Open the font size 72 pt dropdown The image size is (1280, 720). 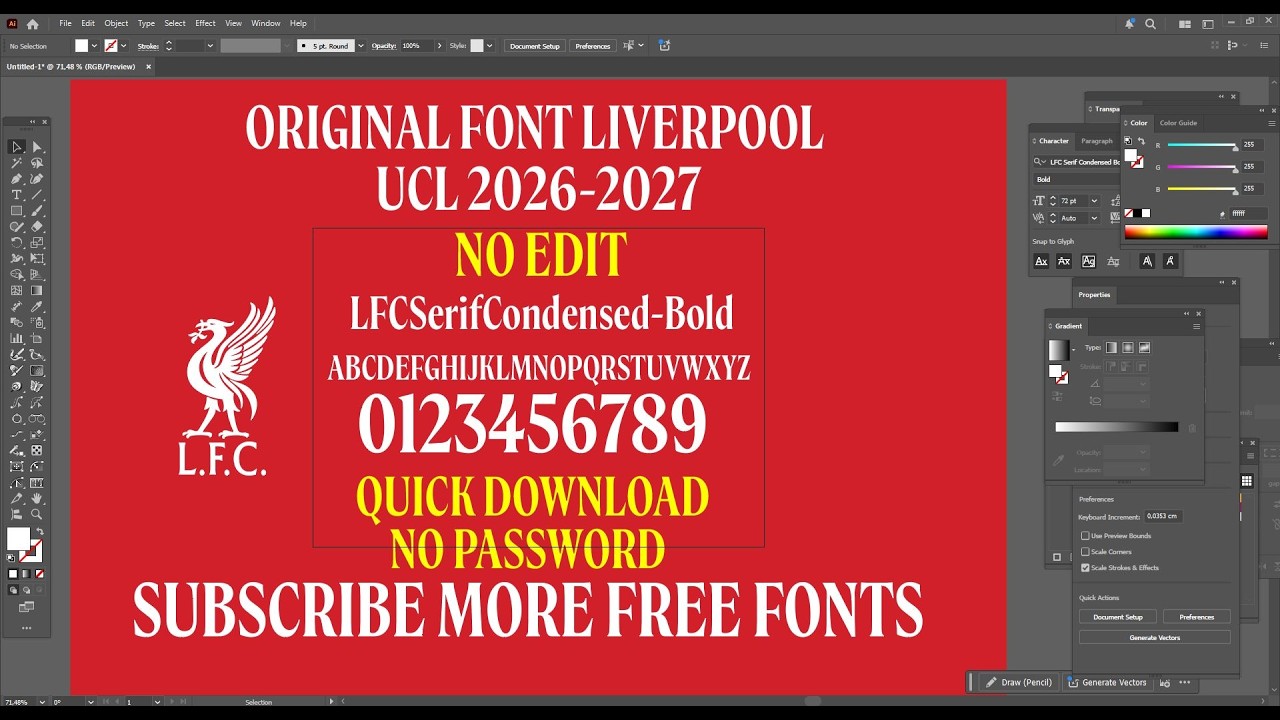tap(1094, 201)
